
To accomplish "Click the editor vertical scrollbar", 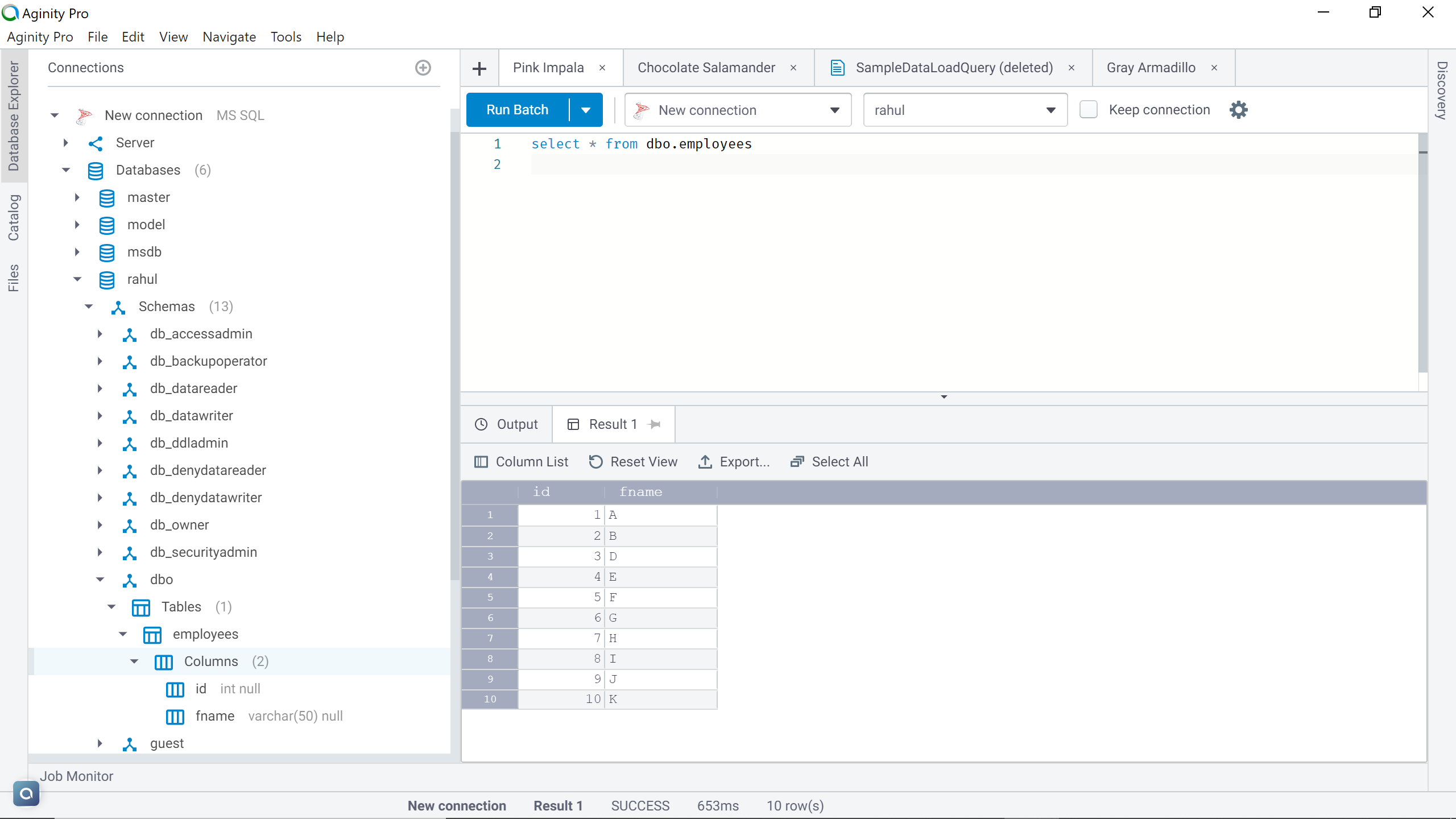I will (1423, 256).
